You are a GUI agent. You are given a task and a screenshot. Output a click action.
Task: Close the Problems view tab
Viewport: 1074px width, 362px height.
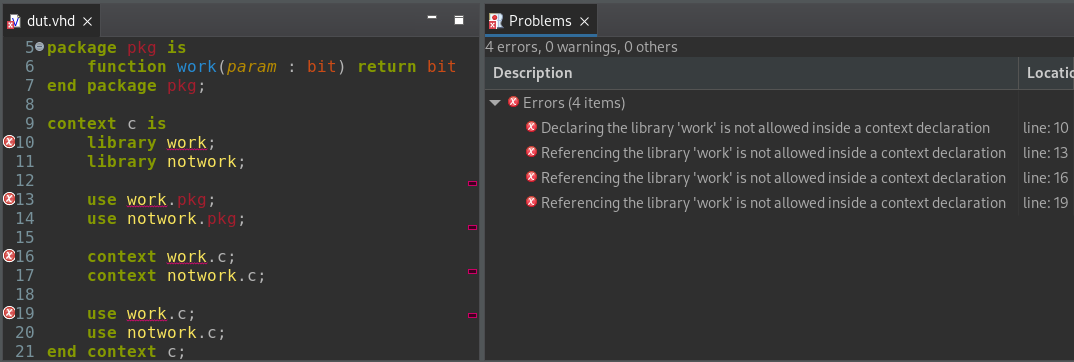tap(584, 22)
